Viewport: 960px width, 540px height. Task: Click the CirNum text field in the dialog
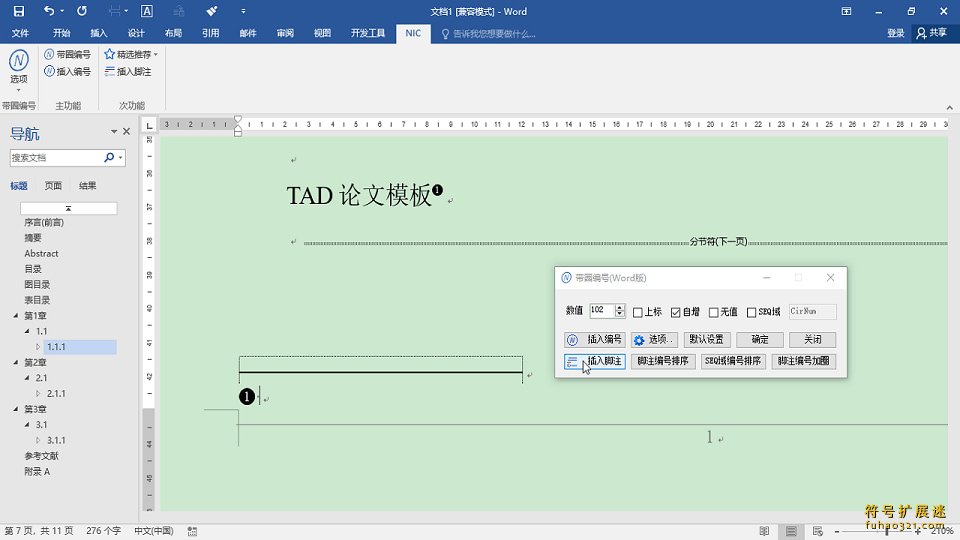812,311
